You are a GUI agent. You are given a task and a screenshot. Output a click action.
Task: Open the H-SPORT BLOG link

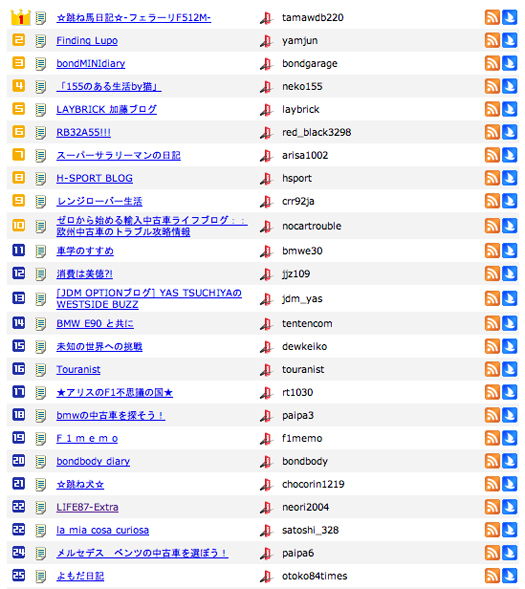95,178
